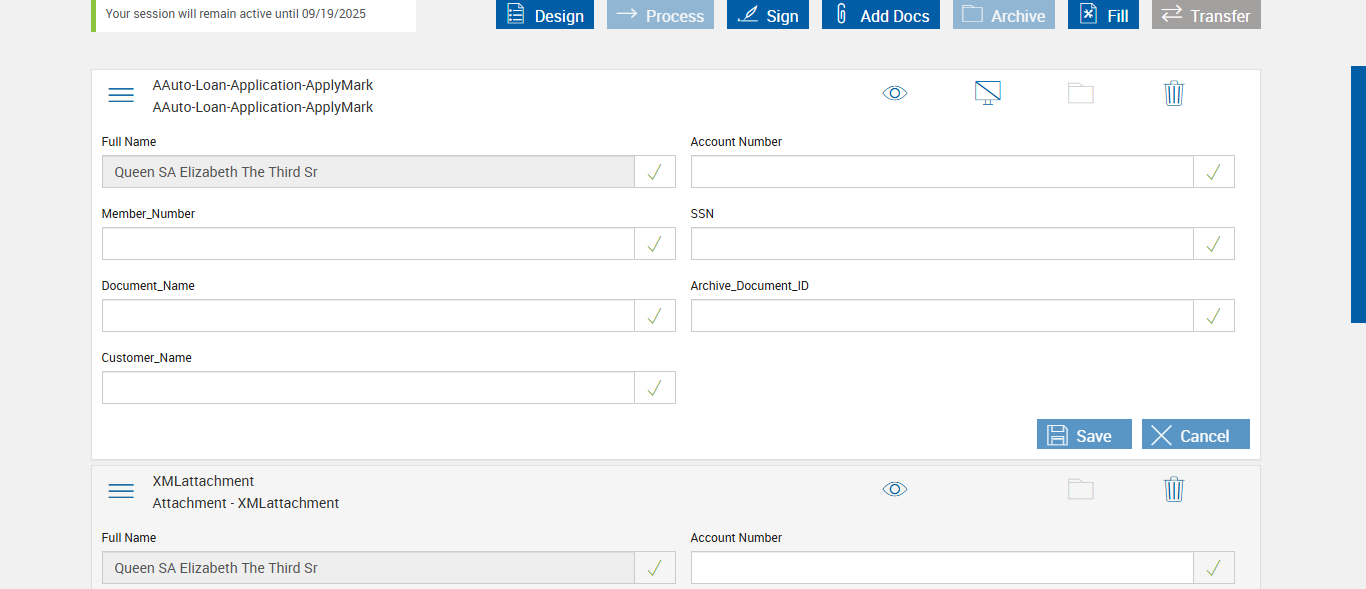
Task: Click the folder icon on XMLattachment row
Action: [1080, 489]
